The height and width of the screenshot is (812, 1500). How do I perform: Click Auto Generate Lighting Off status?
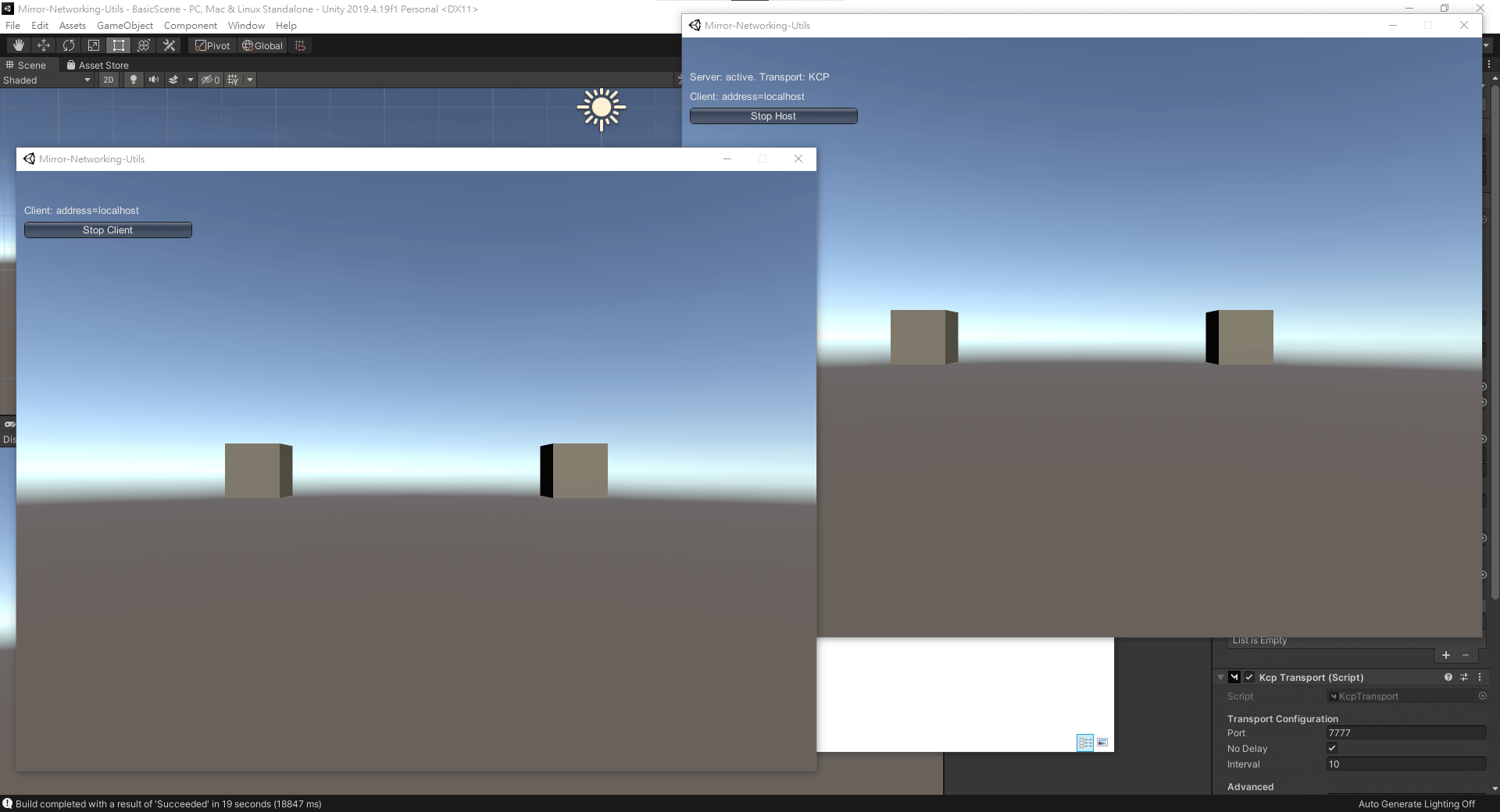pyautogui.click(x=1416, y=803)
